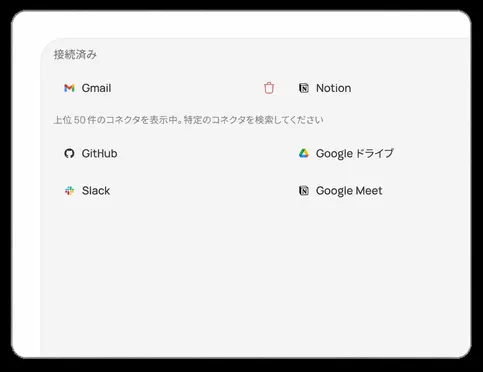Screen dimensions: 483x372
Task: Click the Google Drive triangle icon
Action: [304, 153]
